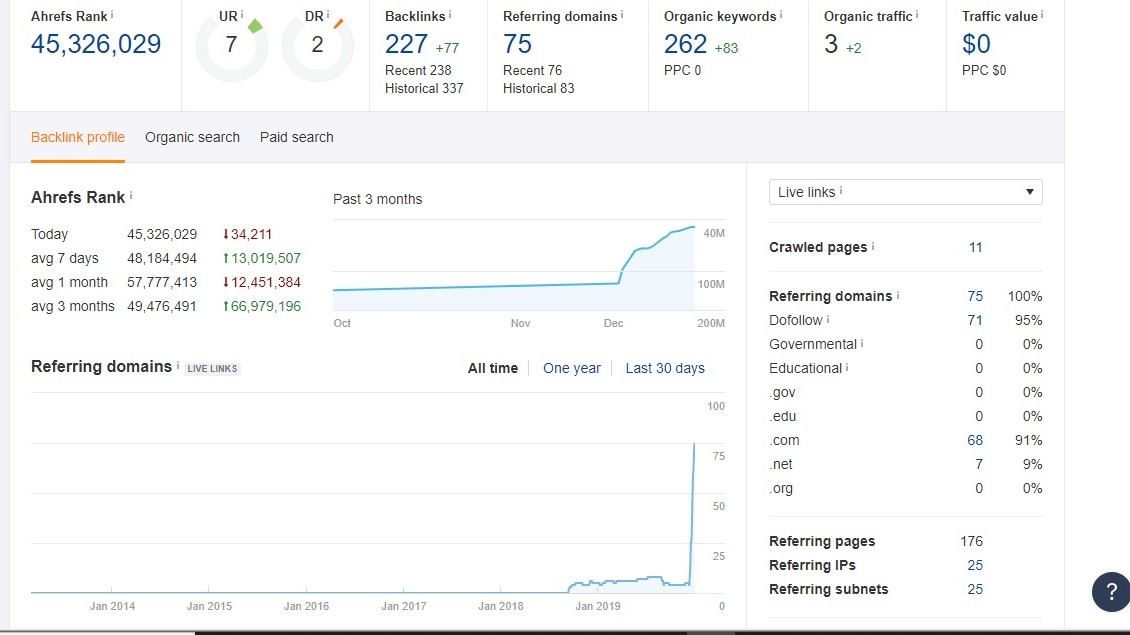Switch to Paid search tab
1130x635 pixels.
coord(296,137)
